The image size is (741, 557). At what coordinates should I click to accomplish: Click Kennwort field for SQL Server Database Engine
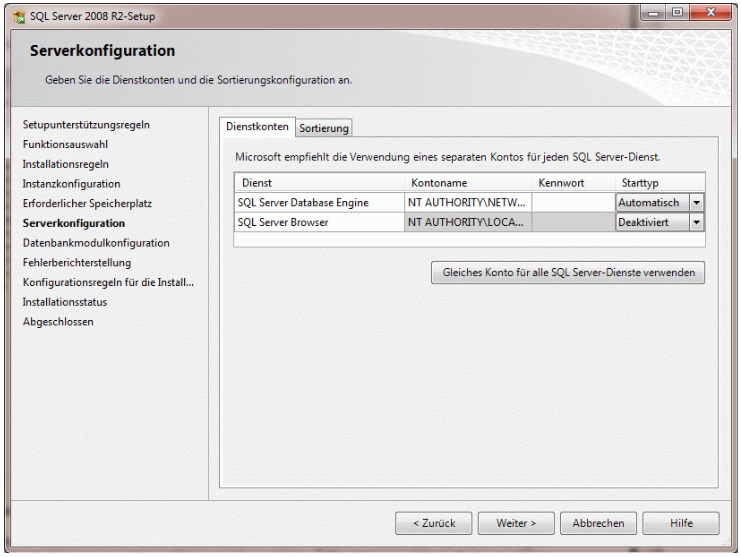point(573,203)
